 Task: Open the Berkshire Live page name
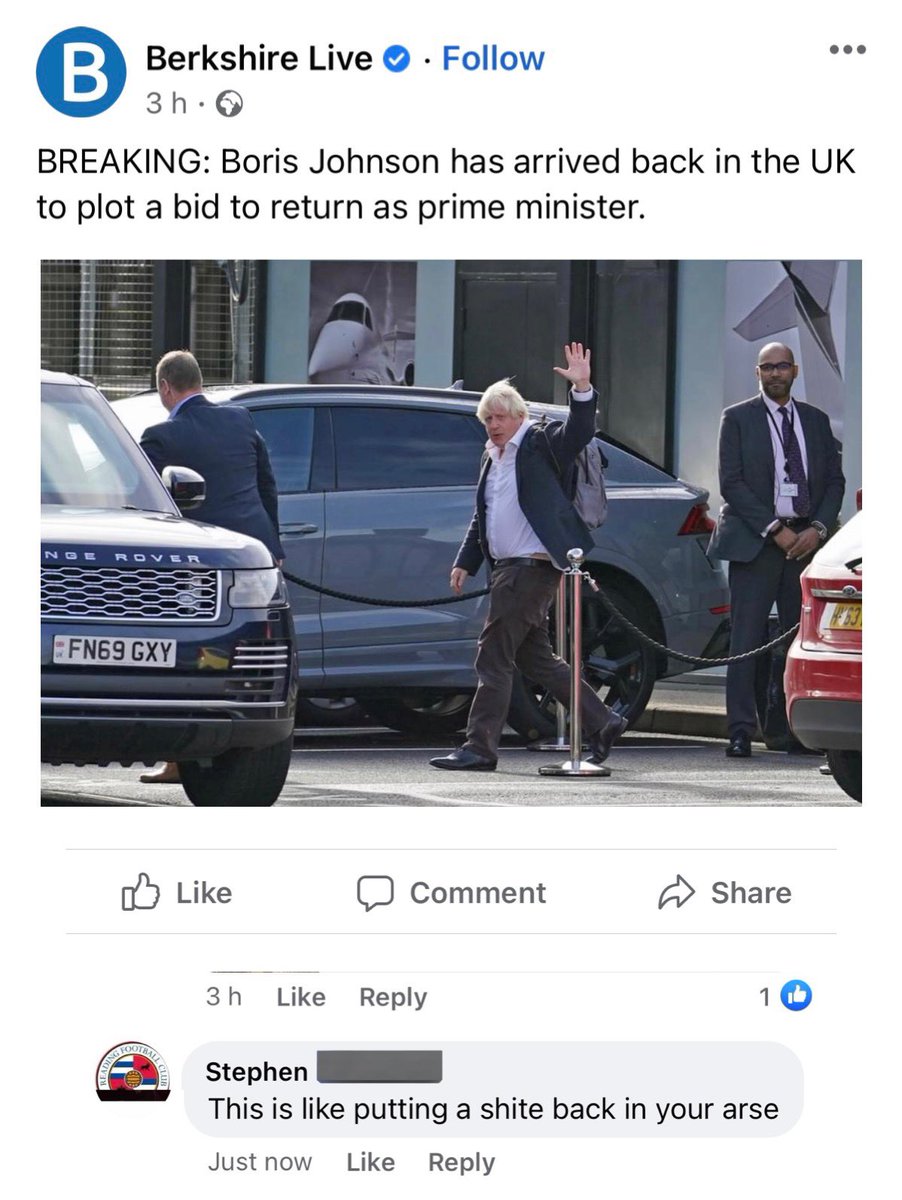[259, 59]
